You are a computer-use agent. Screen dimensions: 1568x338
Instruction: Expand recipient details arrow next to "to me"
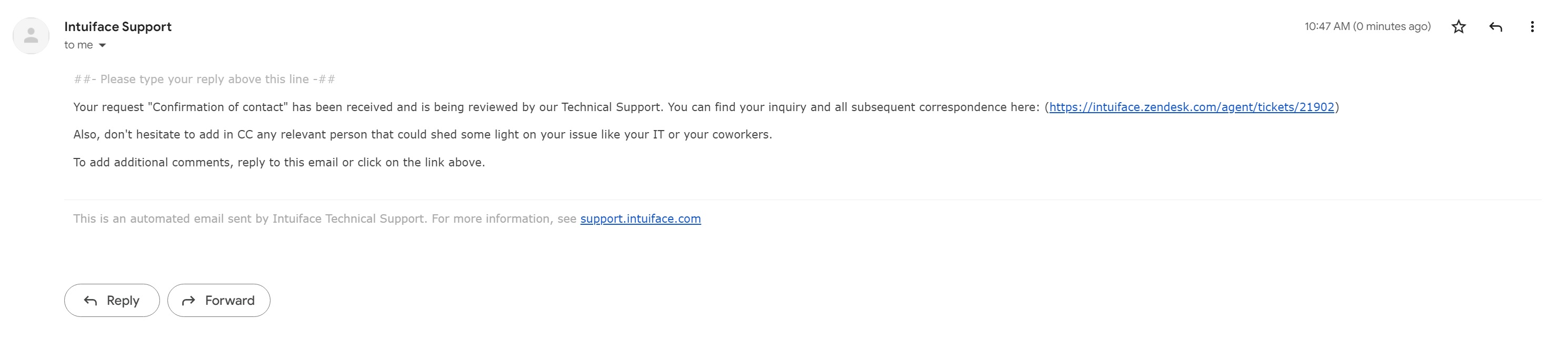coord(102,46)
